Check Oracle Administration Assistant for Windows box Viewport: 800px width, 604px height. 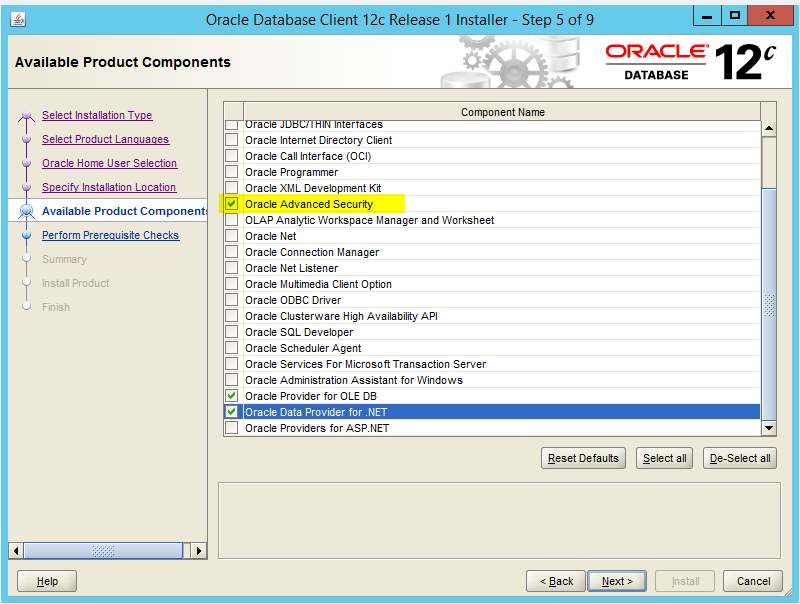232,380
